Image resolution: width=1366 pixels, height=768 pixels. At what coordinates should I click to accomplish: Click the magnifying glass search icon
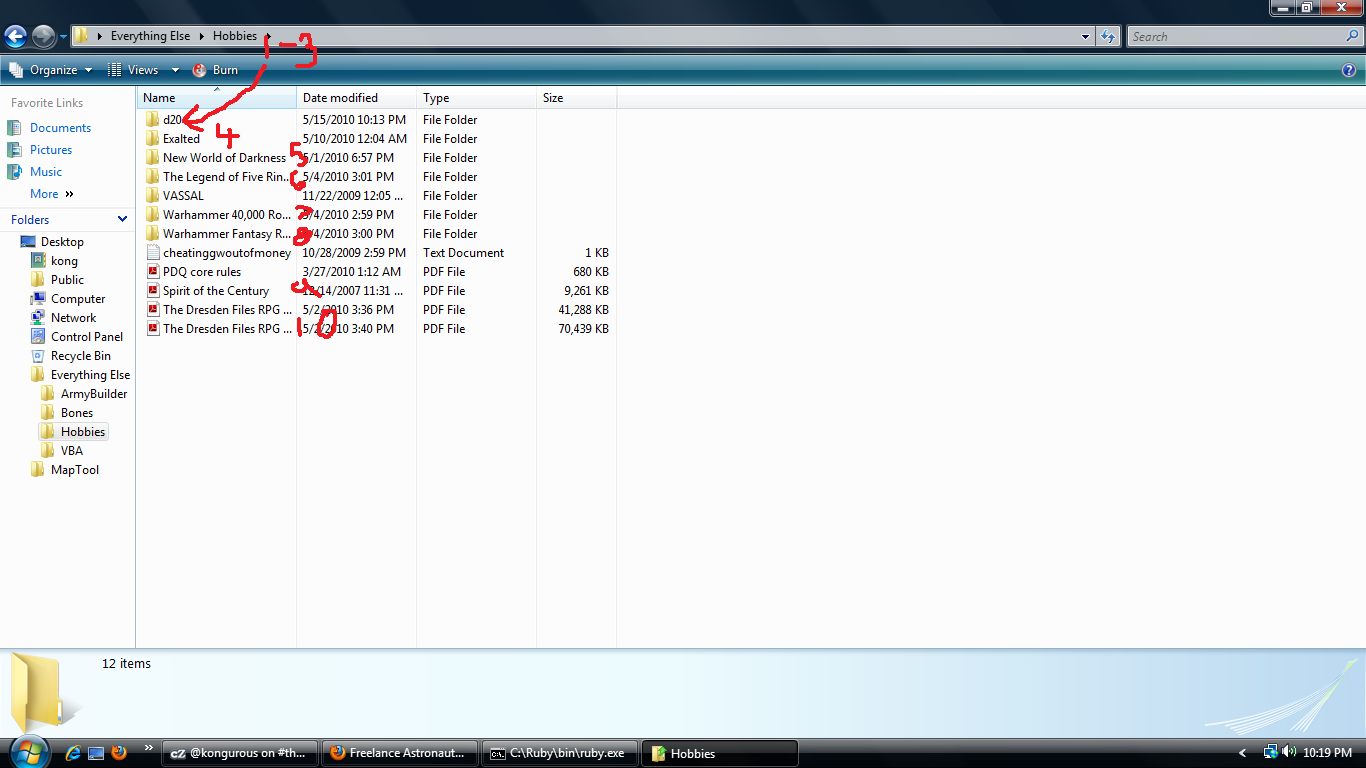click(1353, 36)
